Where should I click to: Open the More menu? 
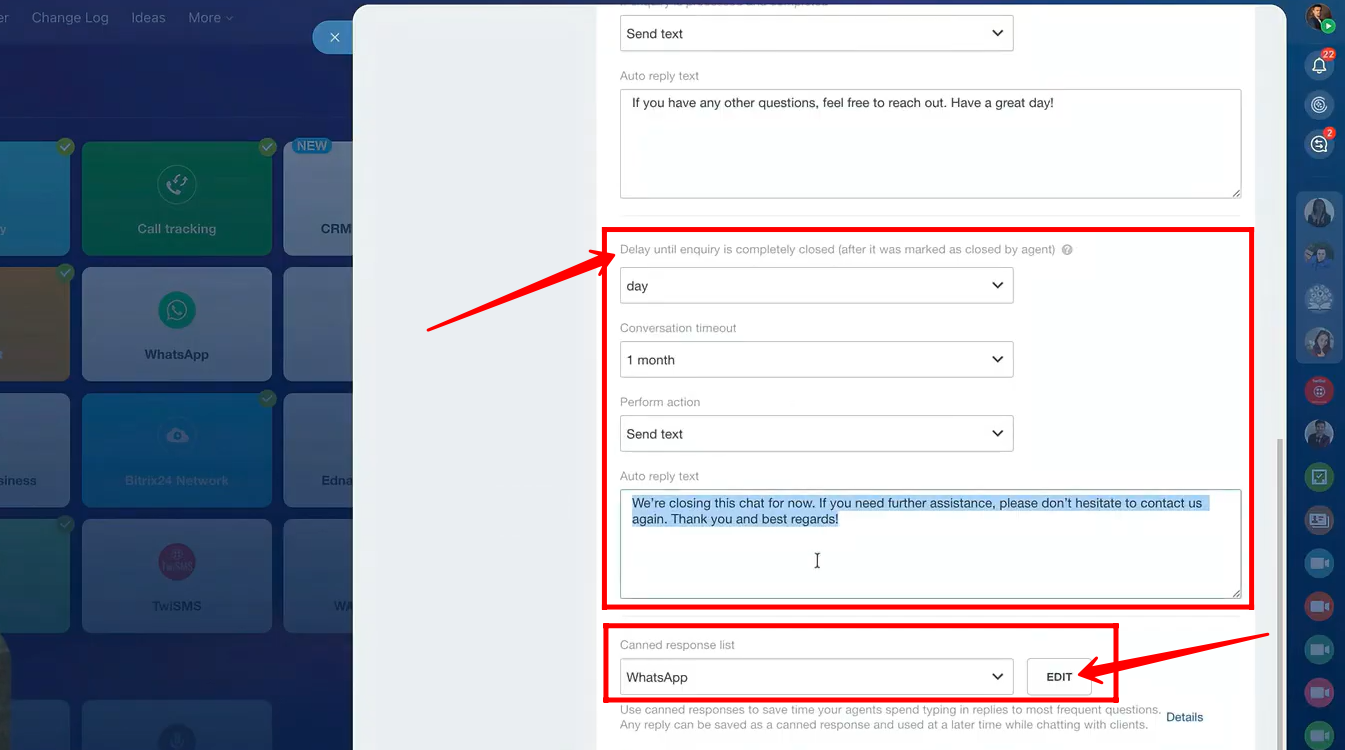(210, 18)
